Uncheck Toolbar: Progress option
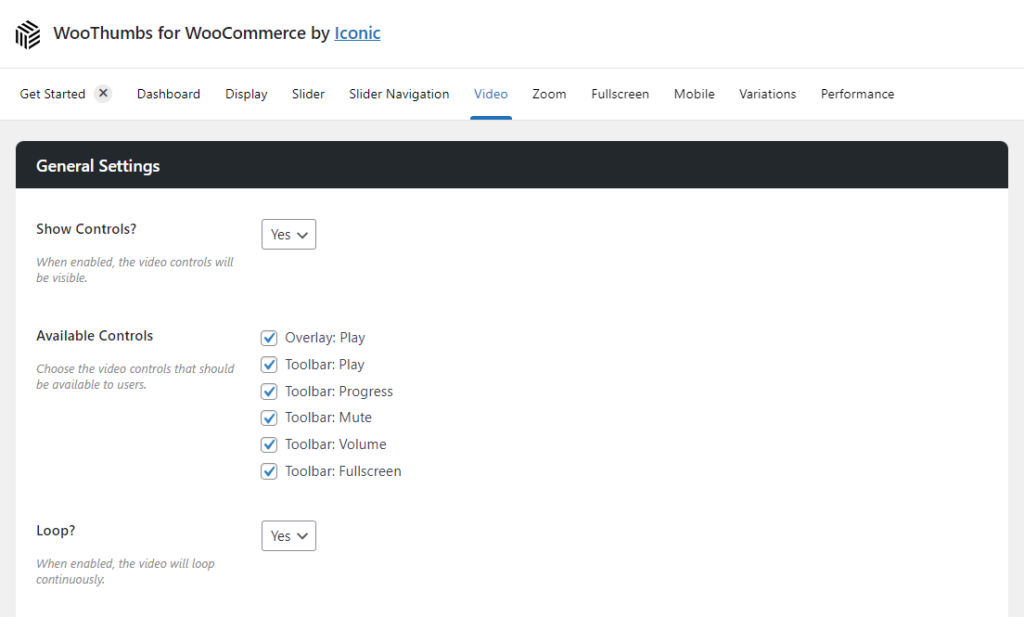Screen dimensions: 1024x617 pos(269,391)
